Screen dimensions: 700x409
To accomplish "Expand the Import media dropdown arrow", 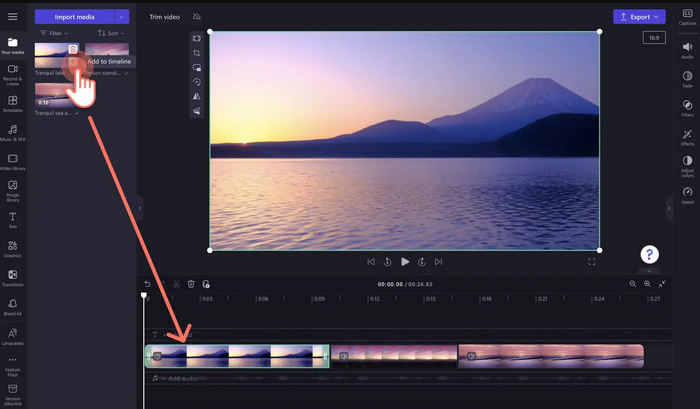I will point(122,17).
